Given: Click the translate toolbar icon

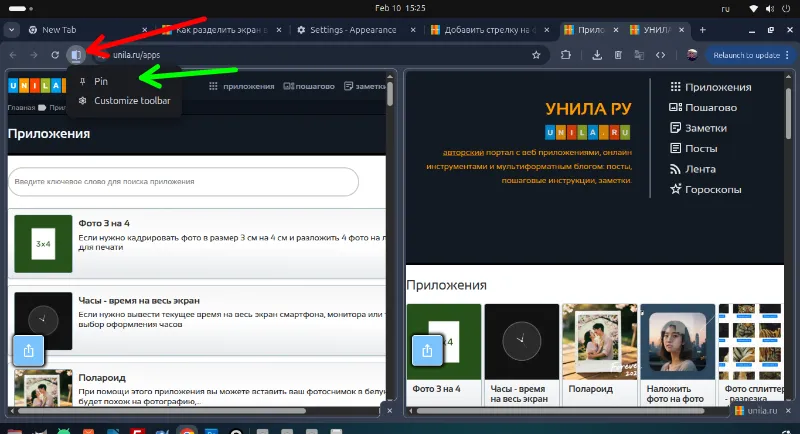Looking at the screenshot, I should [639, 55].
